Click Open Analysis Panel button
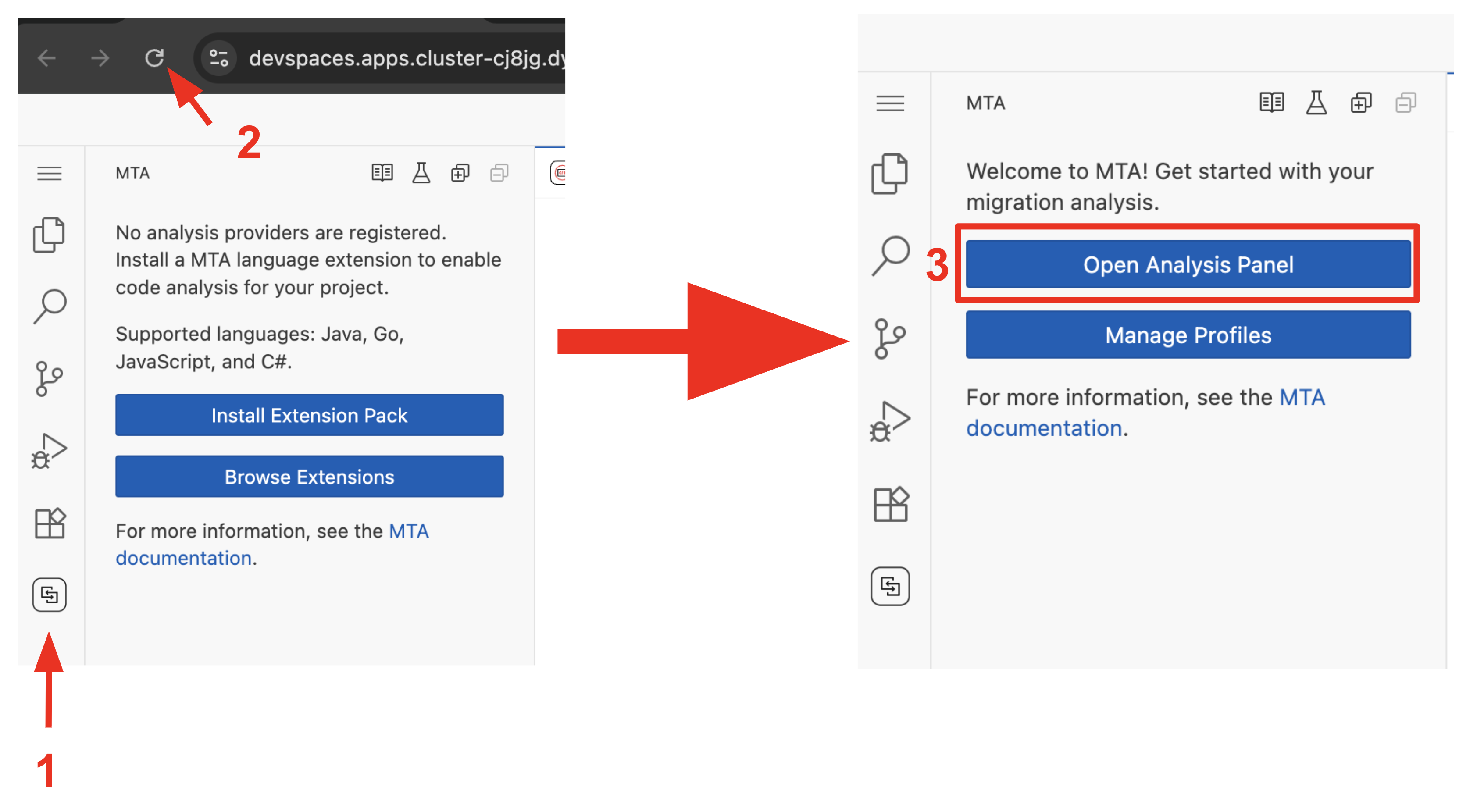This screenshot has width=1477, height=812. click(x=1188, y=264)
